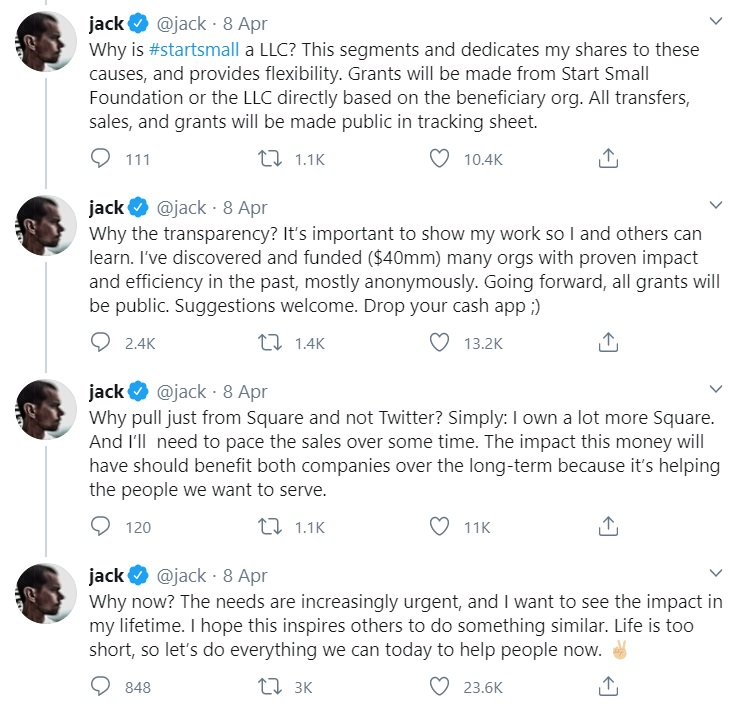The image size is (743, 706).
Task: Share the Square vs Twitter tweet
Action: point(606,527)
